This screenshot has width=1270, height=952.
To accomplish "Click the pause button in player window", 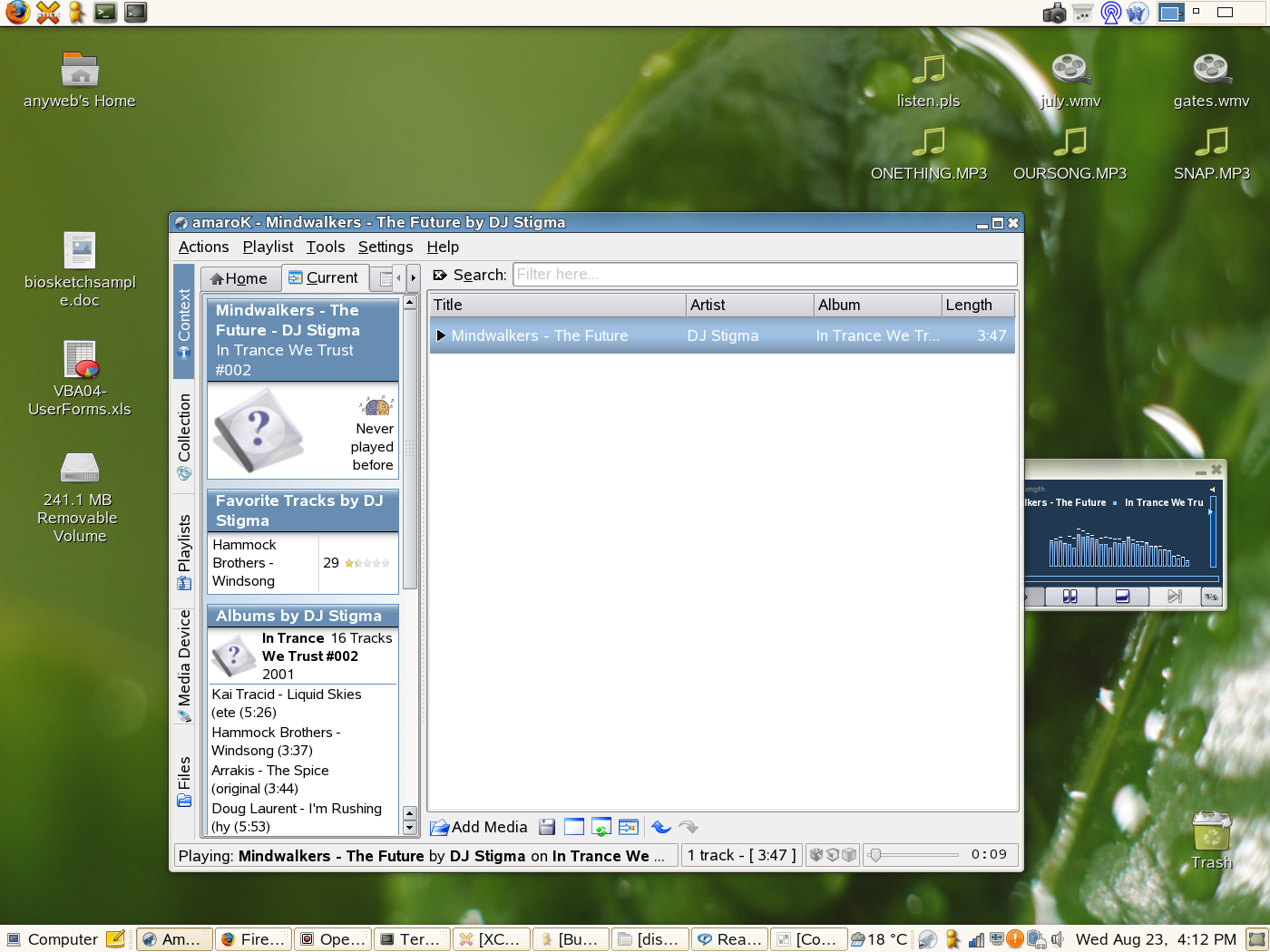I will (x=1070, y=597).
